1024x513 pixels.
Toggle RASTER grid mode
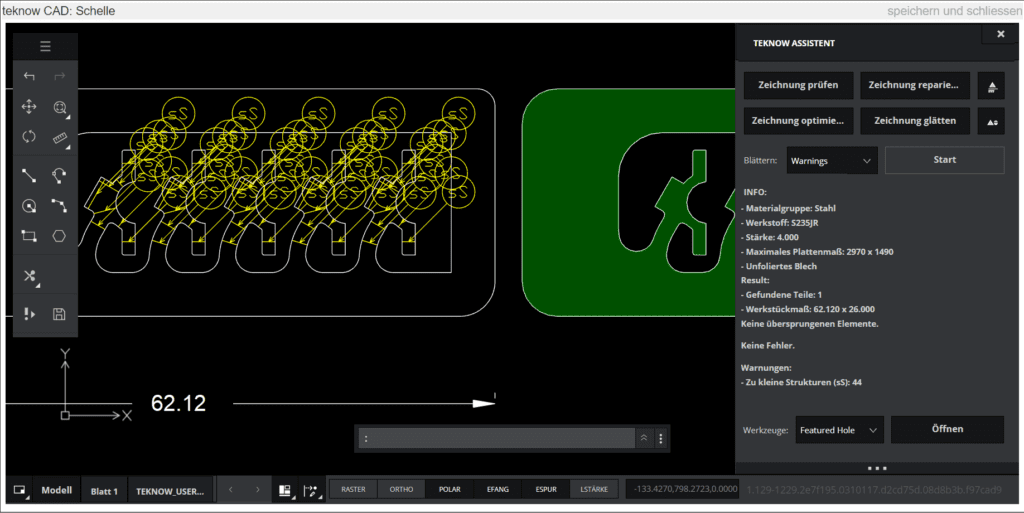[353, 489]
